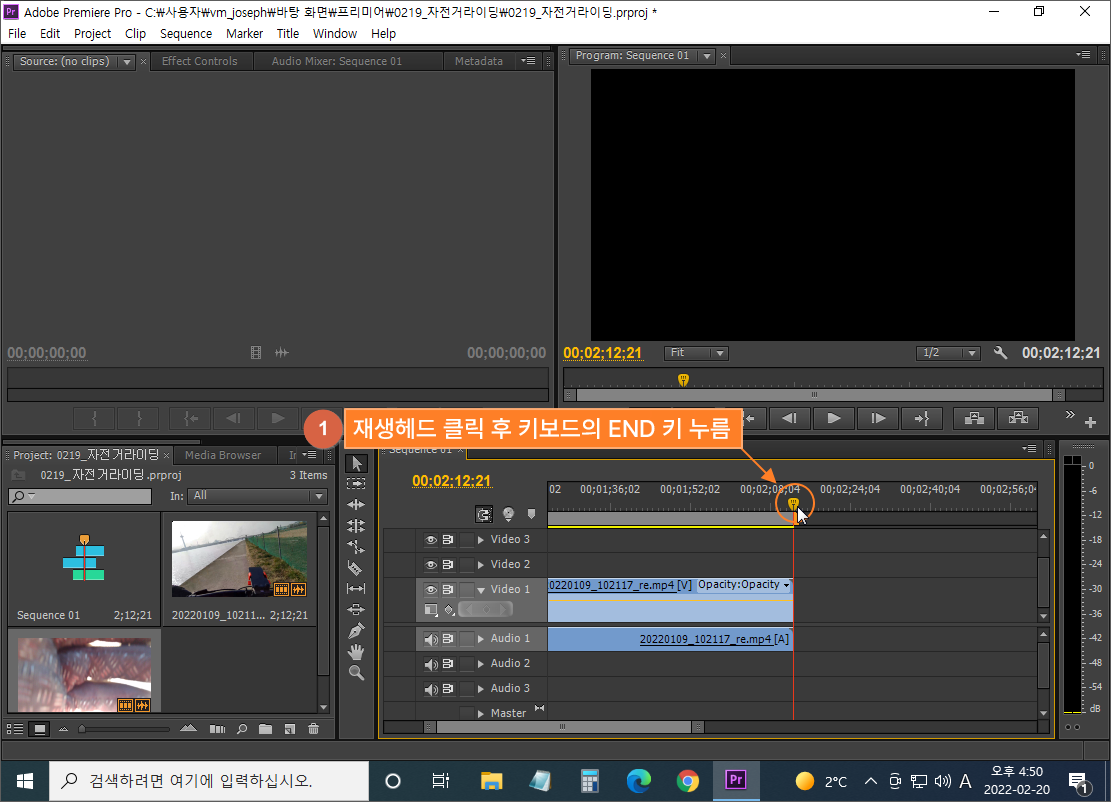Click the Drag Audio Only waveform icon

(x=282, y=353)
